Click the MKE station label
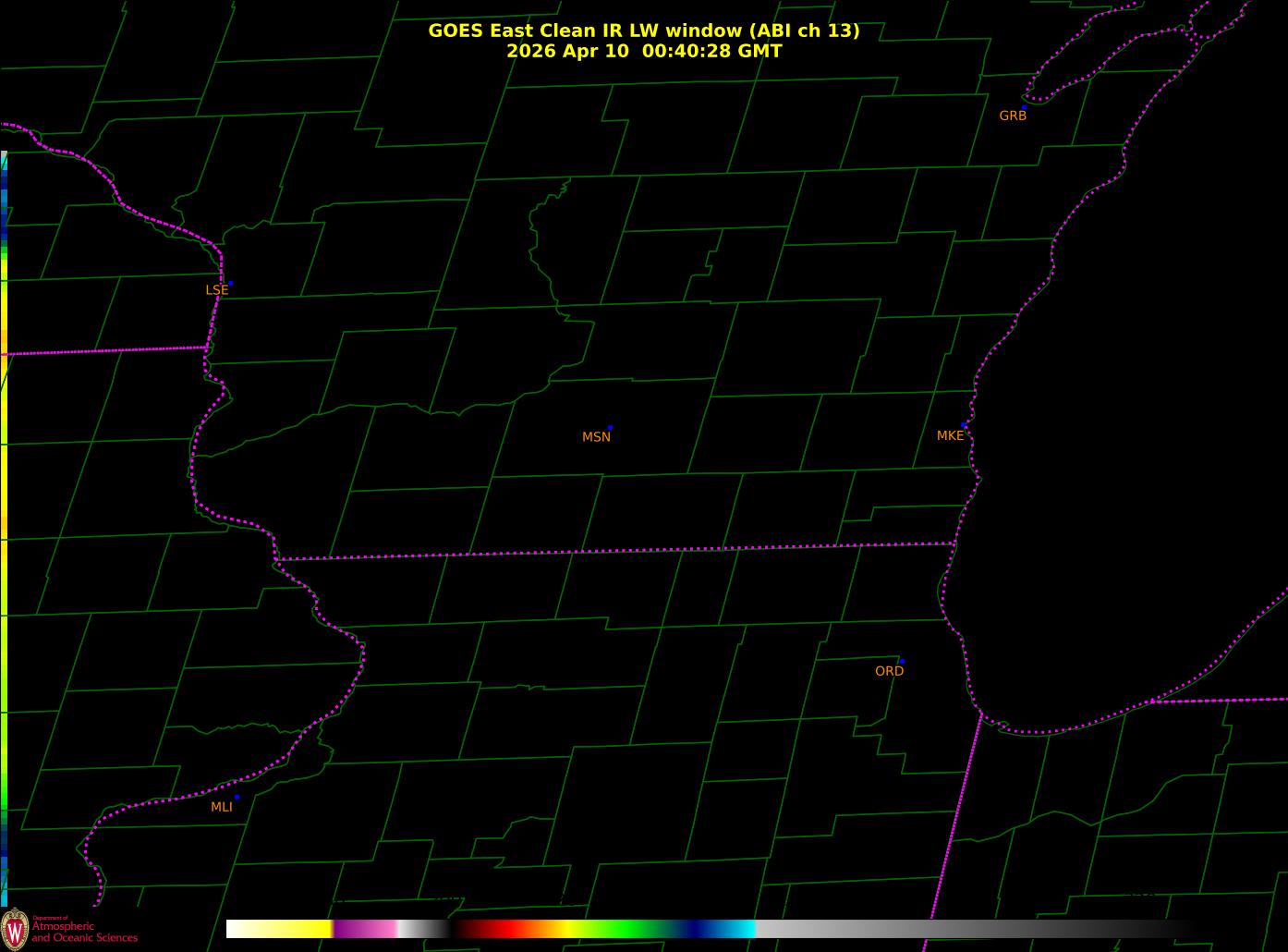 coord(950,435)
